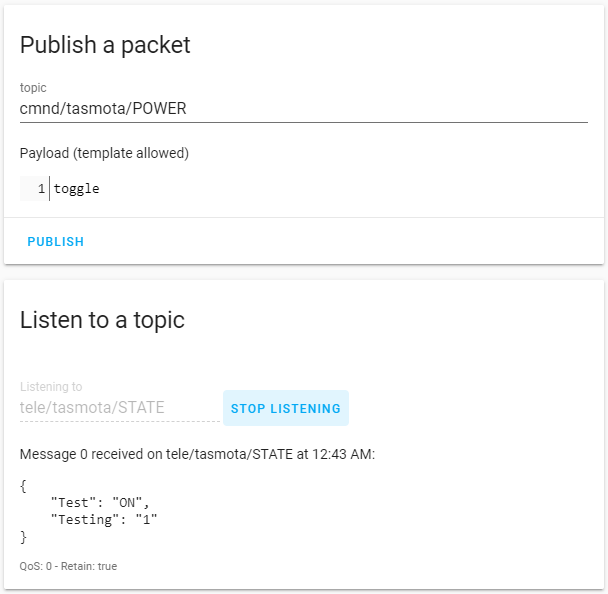The image size is (608, 594).
Task: Click the 12:43 AM timestamp in message header
Action: [342, 455]
